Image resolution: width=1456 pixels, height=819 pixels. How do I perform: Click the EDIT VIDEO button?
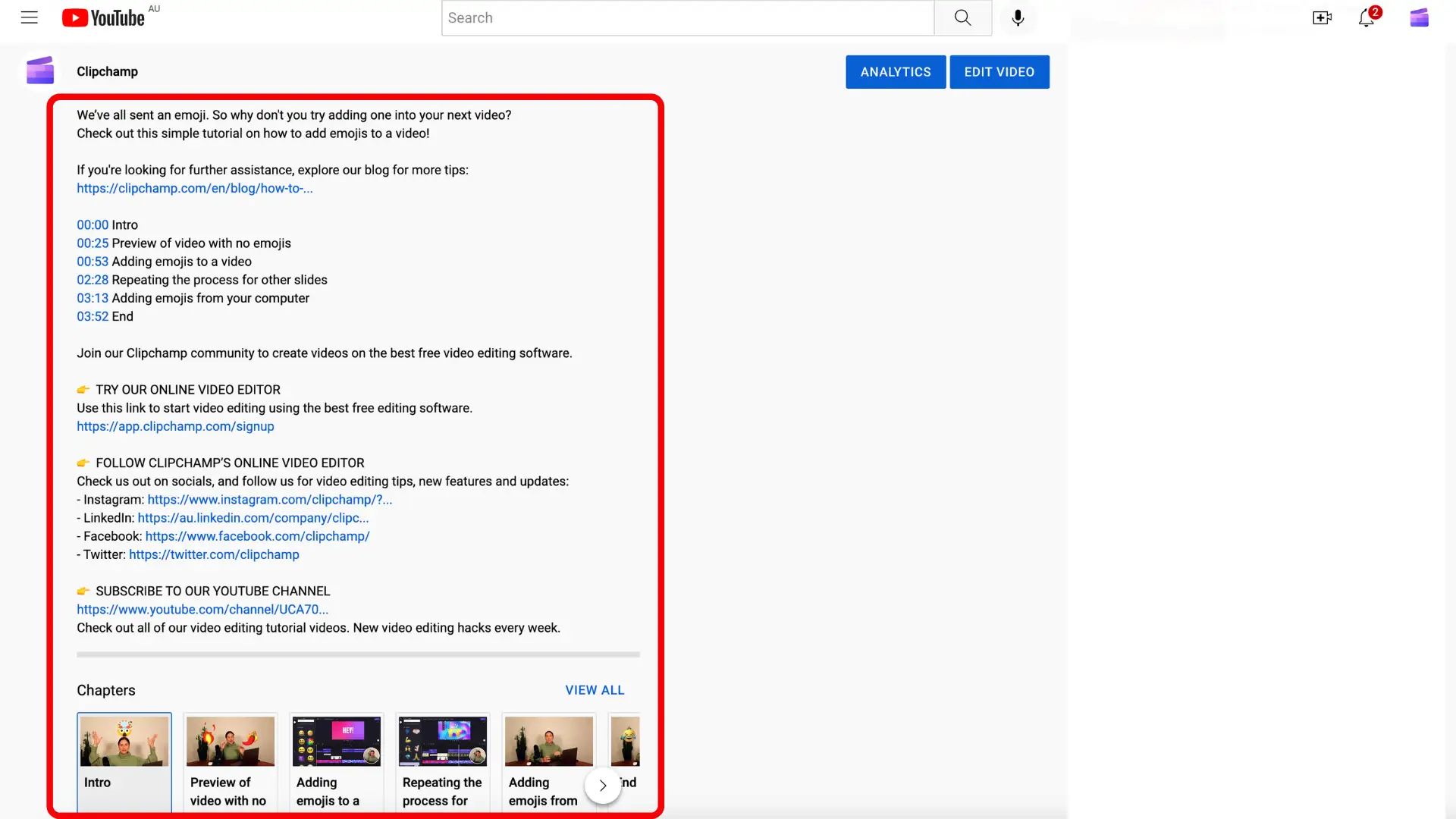point(999,71)
